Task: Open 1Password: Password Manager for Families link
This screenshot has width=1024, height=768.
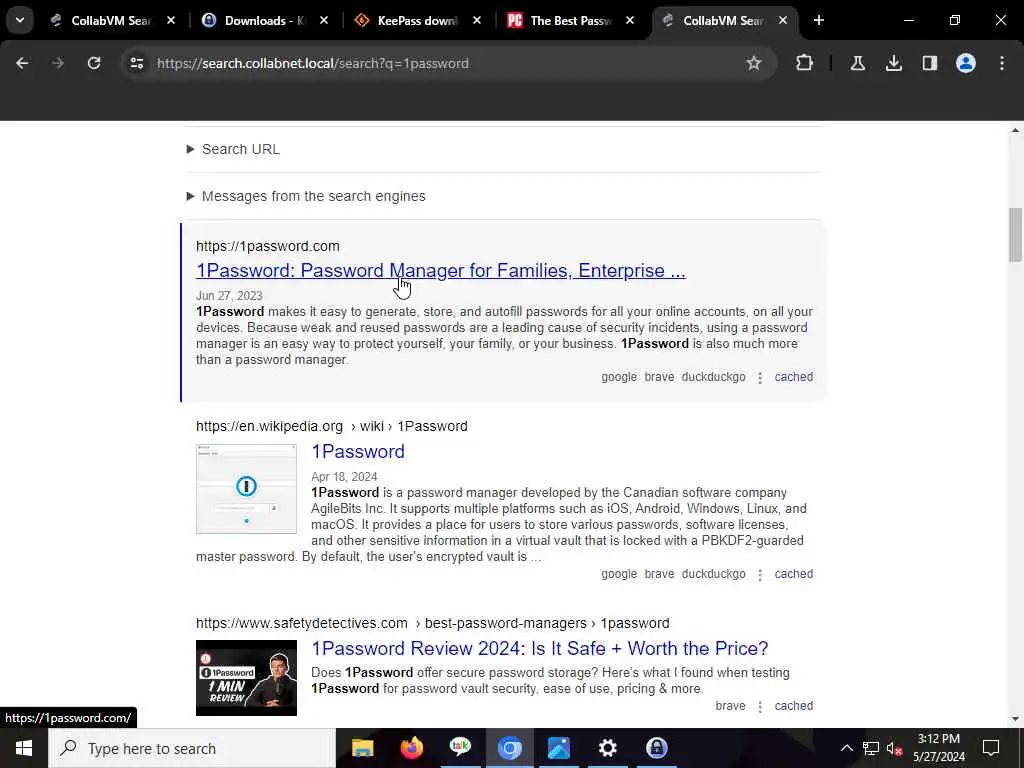Action: click(441, 270)
